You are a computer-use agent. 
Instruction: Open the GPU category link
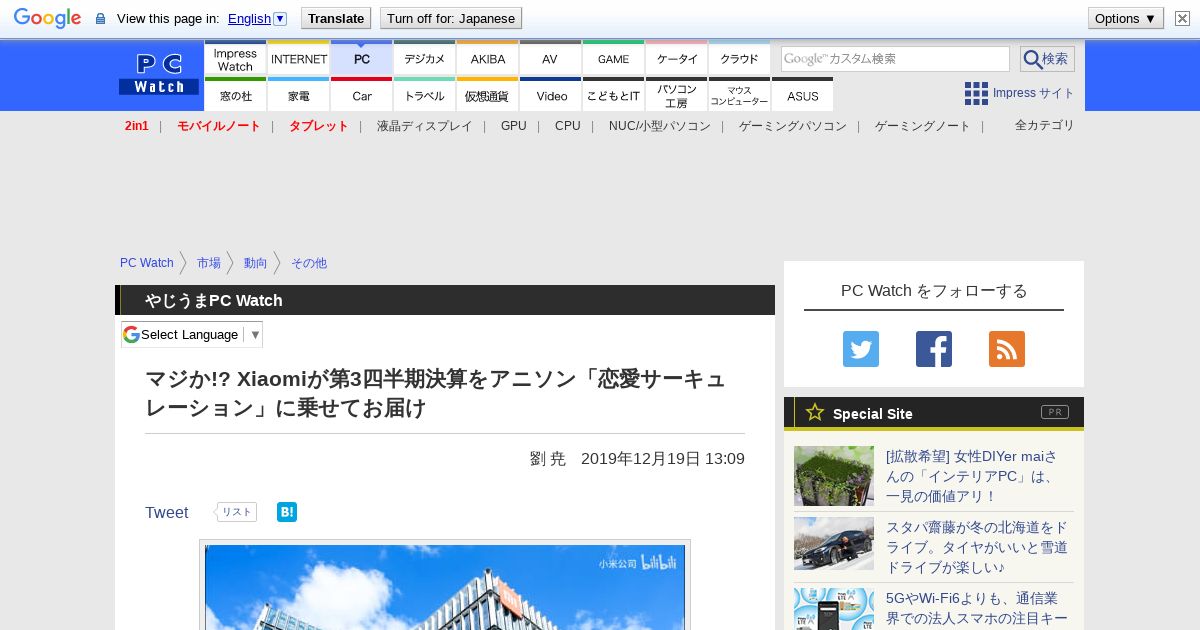tap(514, 126)
